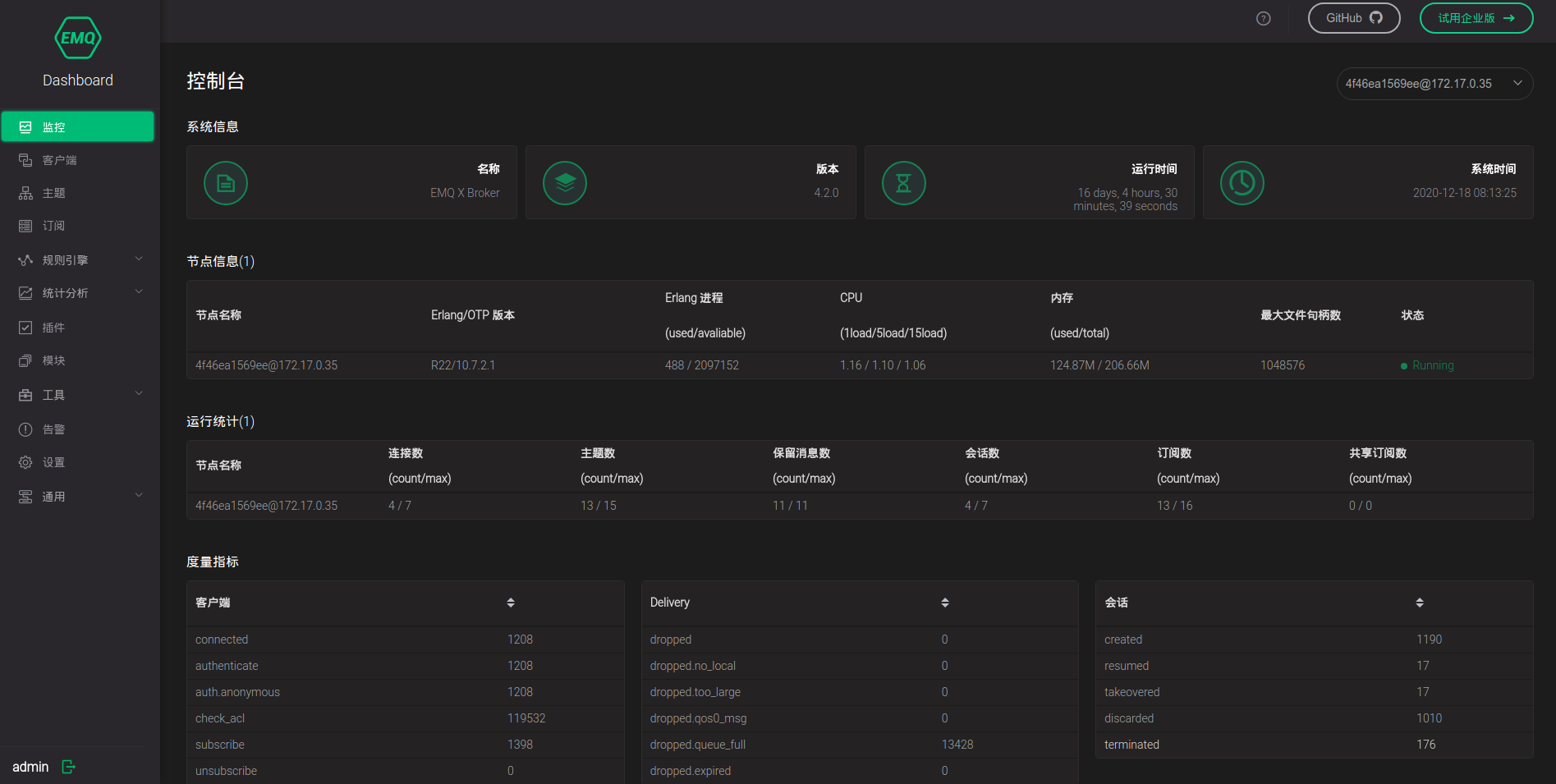Click the document icon in 名称 card
Viewport: 1556px width, 784px height.
(x=226, y=183)
